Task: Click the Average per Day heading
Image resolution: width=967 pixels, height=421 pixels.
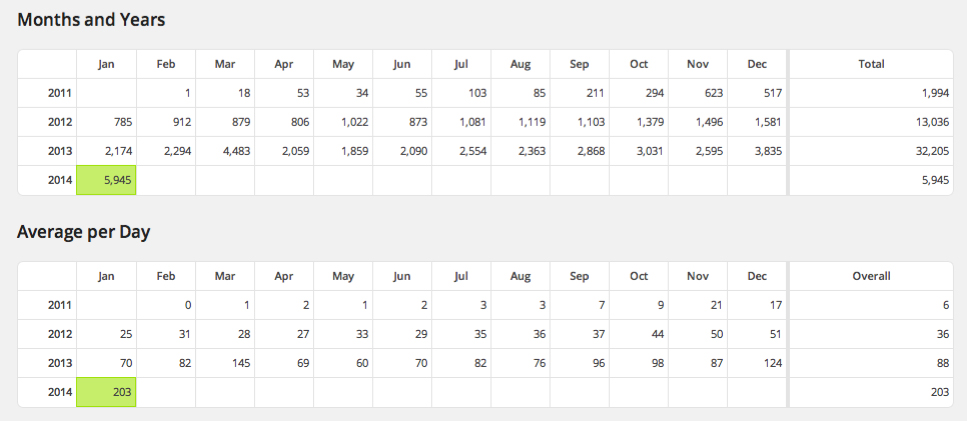Action: 83,232
